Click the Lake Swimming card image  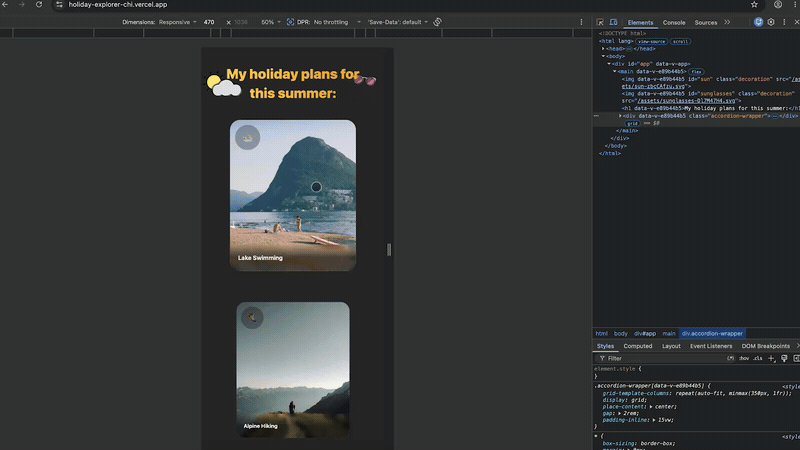click(x=293, y=195)
